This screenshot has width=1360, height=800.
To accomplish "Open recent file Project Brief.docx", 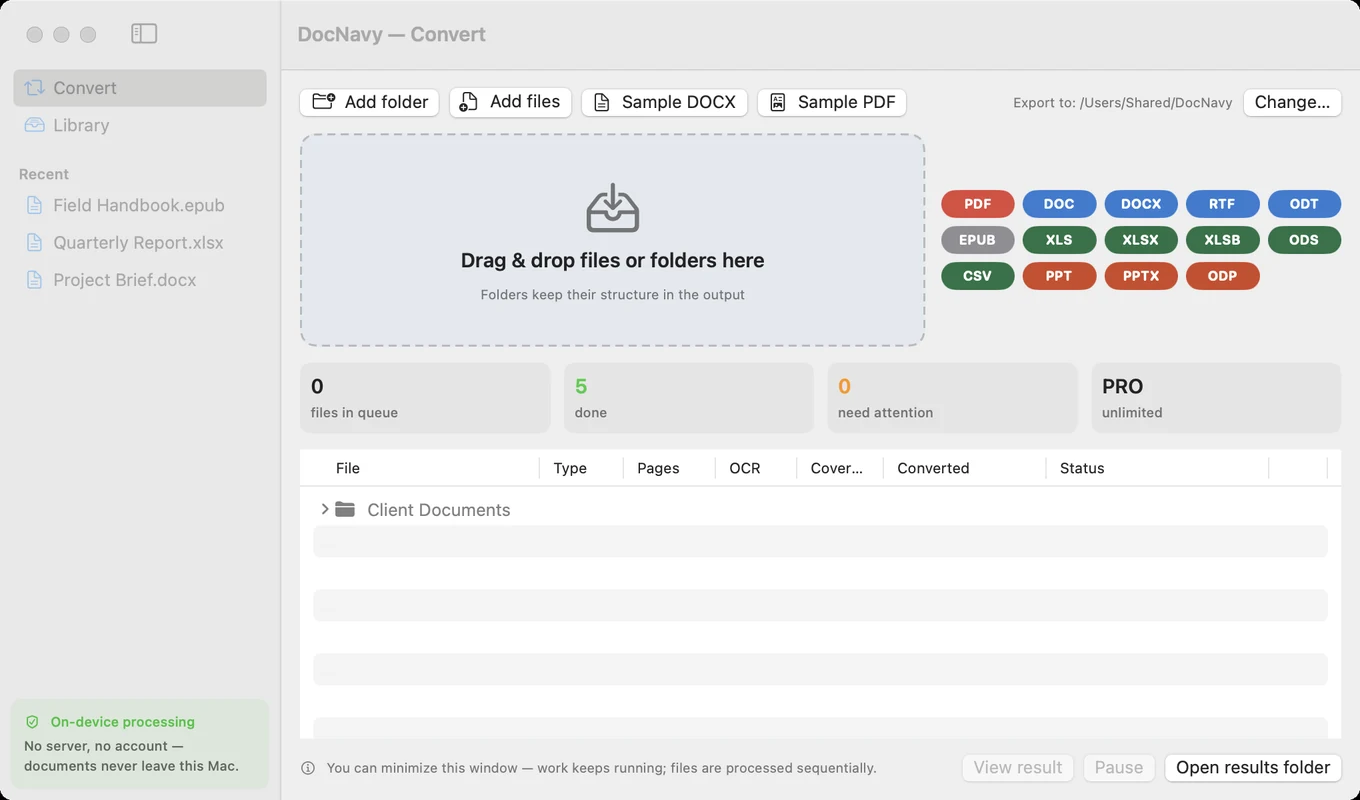I will pos(140,280).
